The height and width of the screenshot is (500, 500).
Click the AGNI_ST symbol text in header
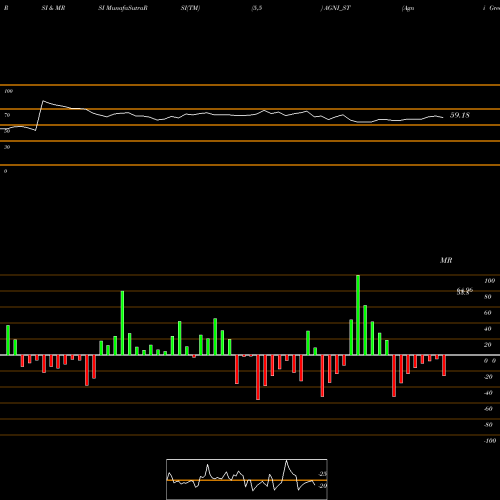pyautogui.click(x=336, y=8)
